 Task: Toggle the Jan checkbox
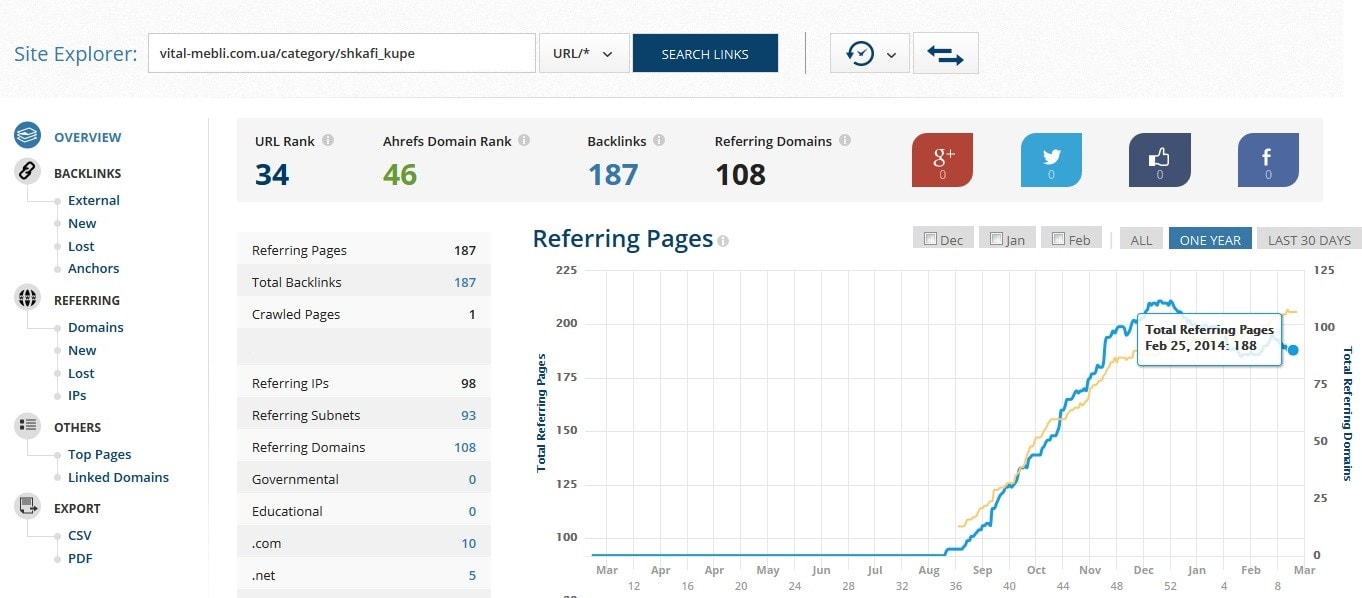[x=996, y=239]
